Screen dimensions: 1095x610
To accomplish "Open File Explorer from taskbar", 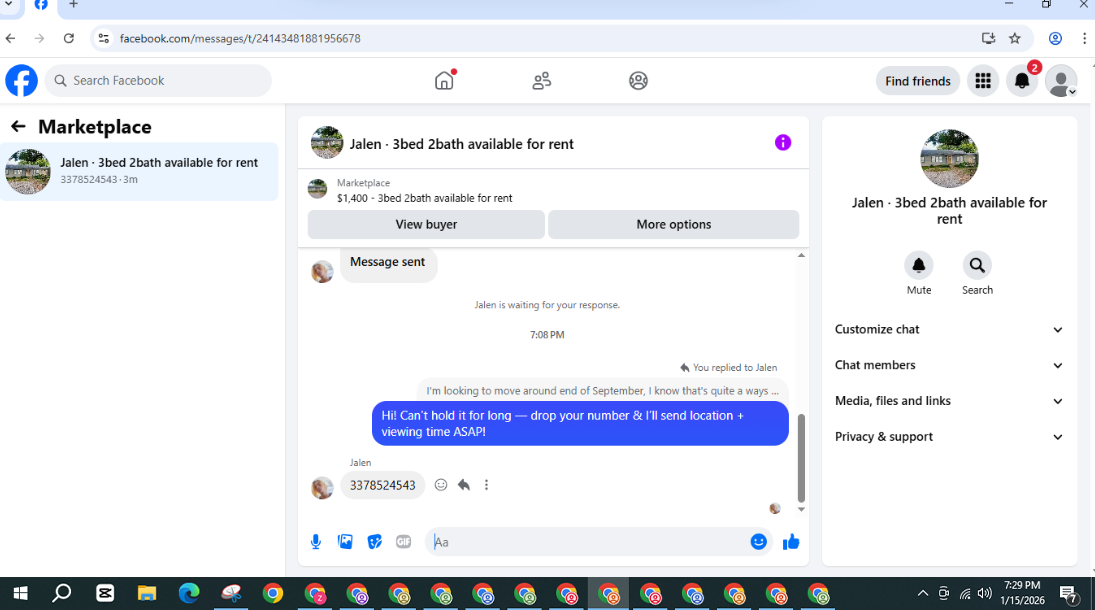I will click(147, 593).
